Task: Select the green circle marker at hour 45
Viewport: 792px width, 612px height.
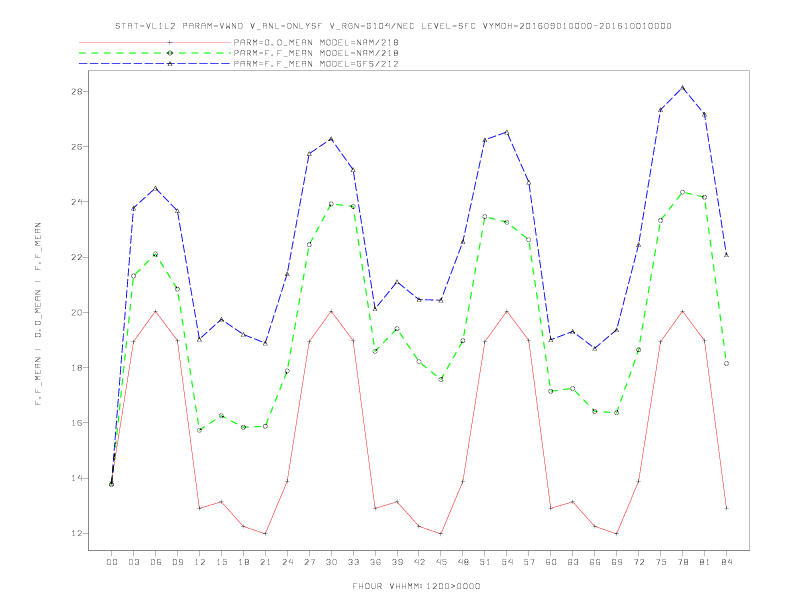Action: pyautogui.click(x=441, y=379)
